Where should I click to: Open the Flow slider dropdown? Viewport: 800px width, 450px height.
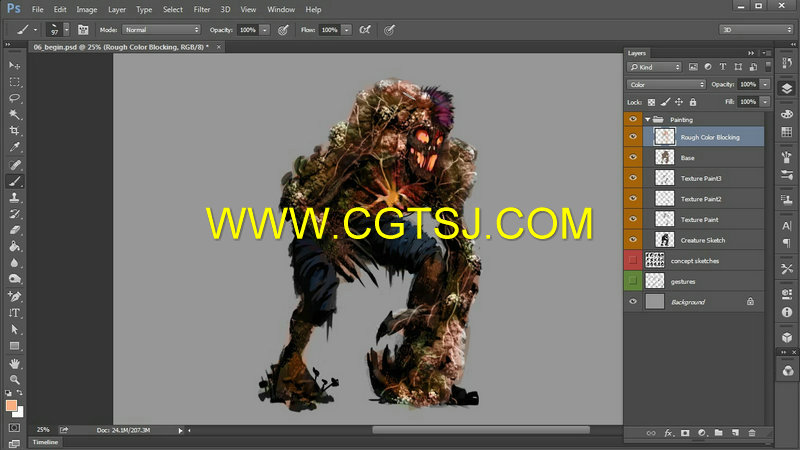tap(346, 30)
